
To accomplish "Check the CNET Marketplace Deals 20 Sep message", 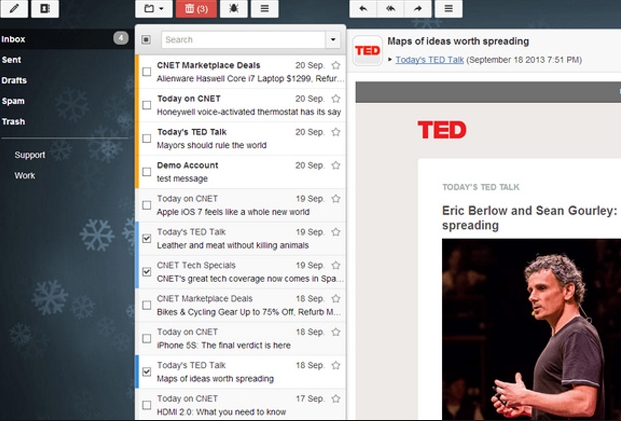I will 147,72.
